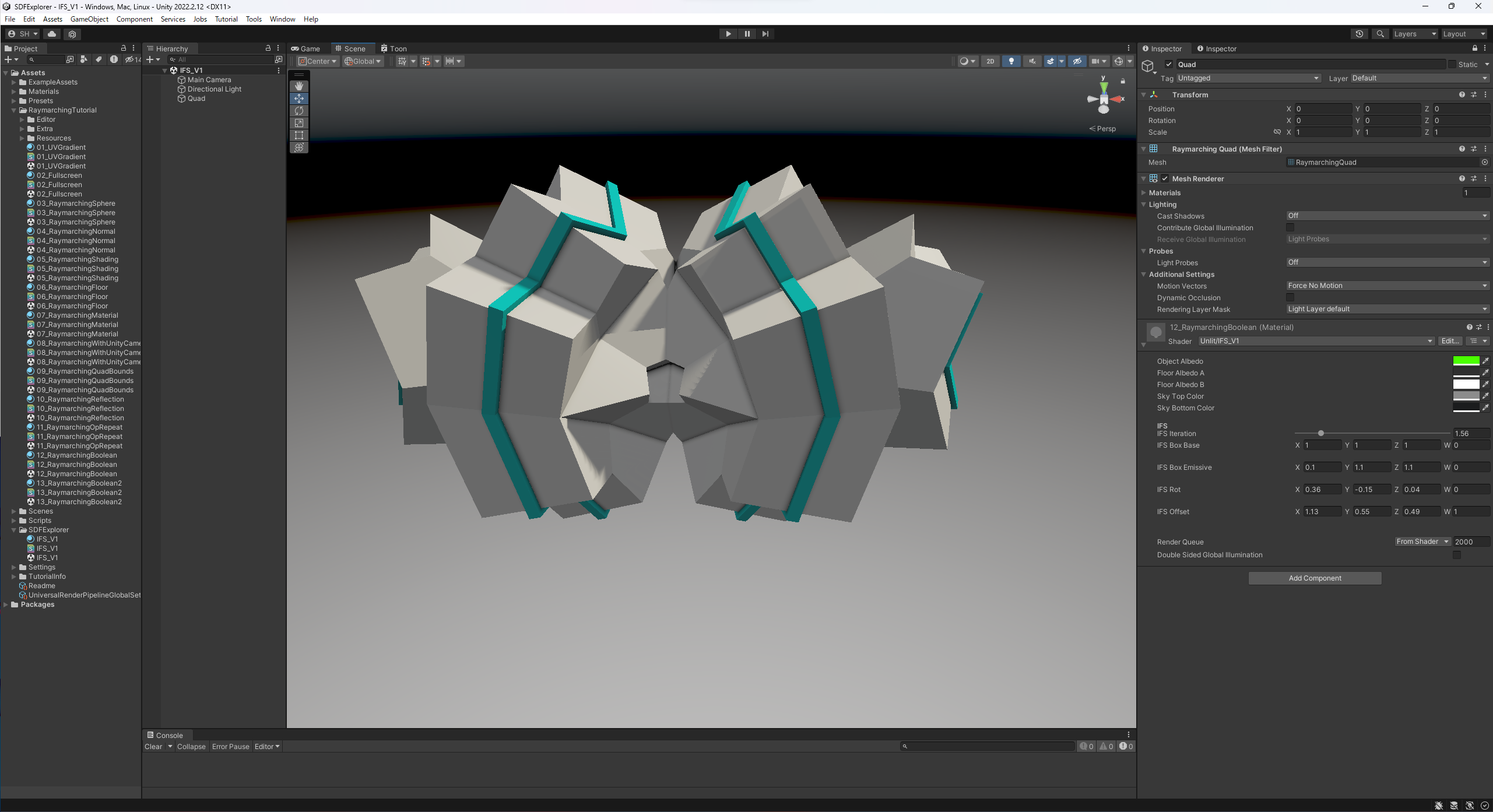Viewport: 1493px width, 812px height.
Task: Select the Scale tool in scene toolbar
Action: click(299, 123)
